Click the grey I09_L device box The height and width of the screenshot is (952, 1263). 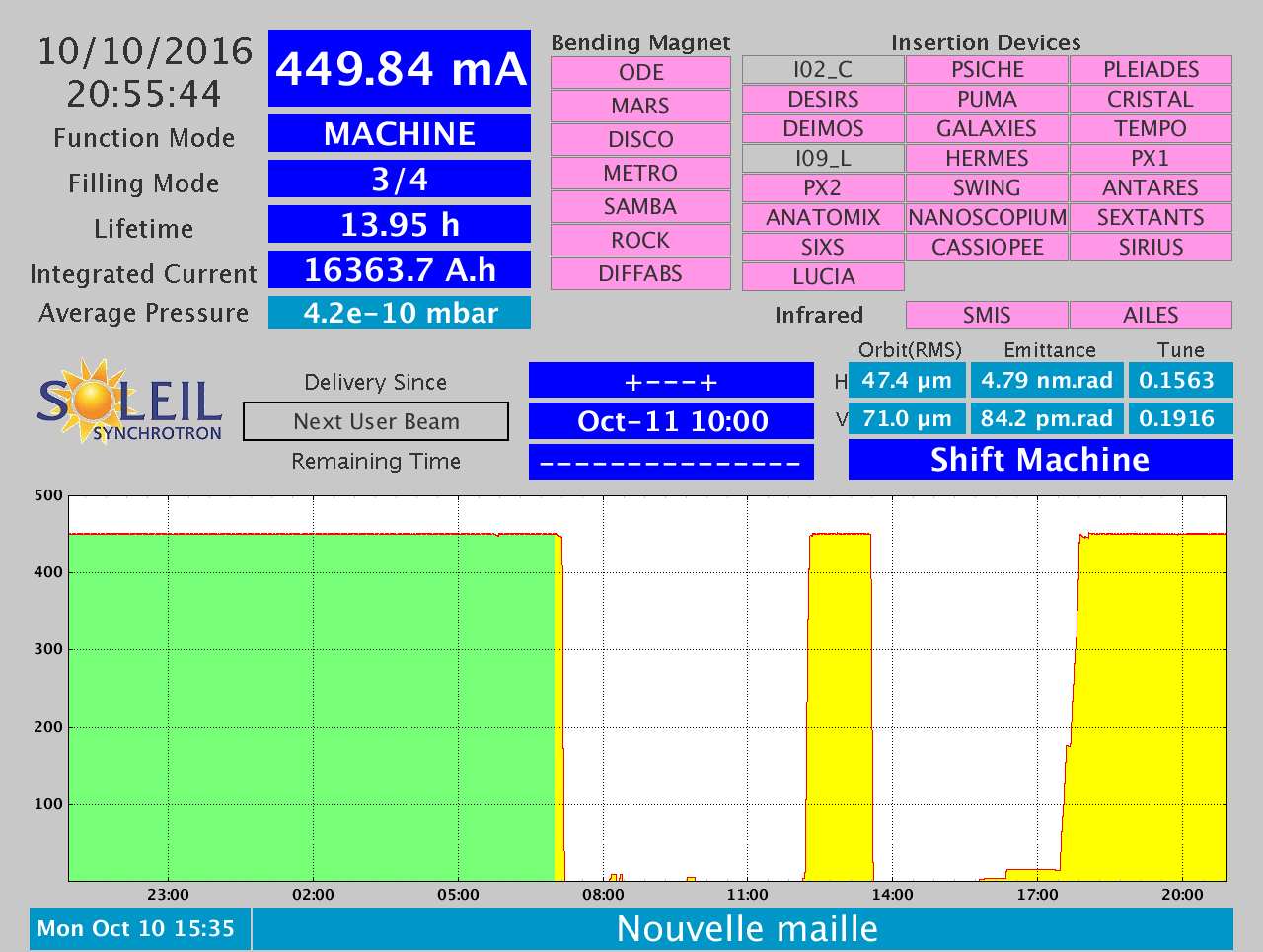click(823, 159)
